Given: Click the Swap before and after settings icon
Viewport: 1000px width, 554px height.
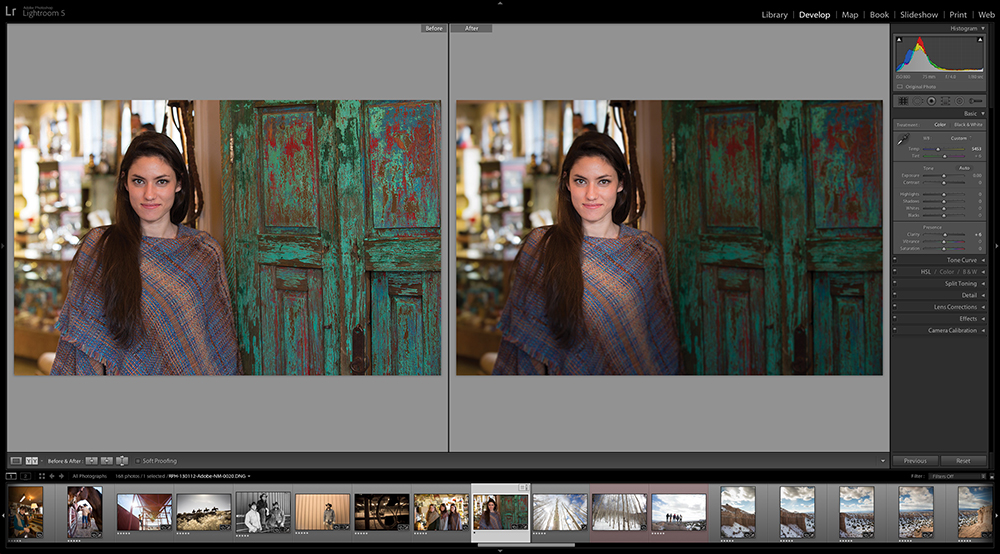Looking at the screenshot, I should tap(122, 460).
